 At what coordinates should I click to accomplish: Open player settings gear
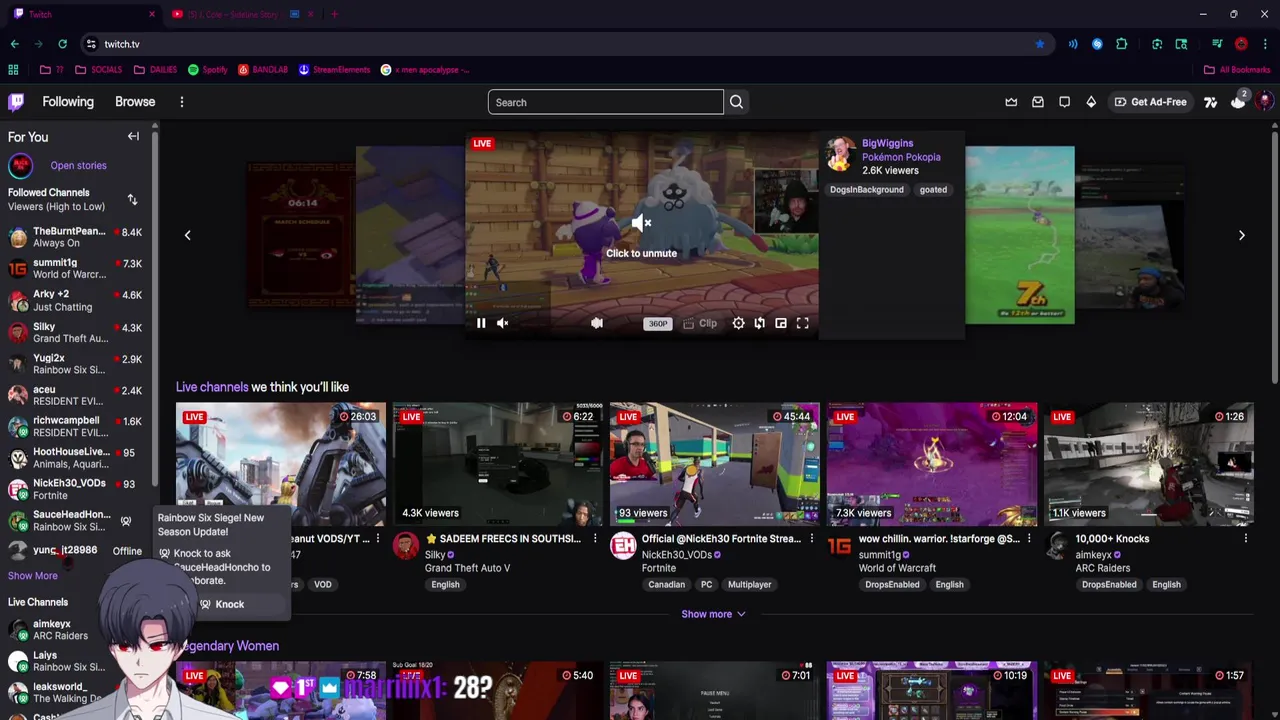click(x=738, y=323)
